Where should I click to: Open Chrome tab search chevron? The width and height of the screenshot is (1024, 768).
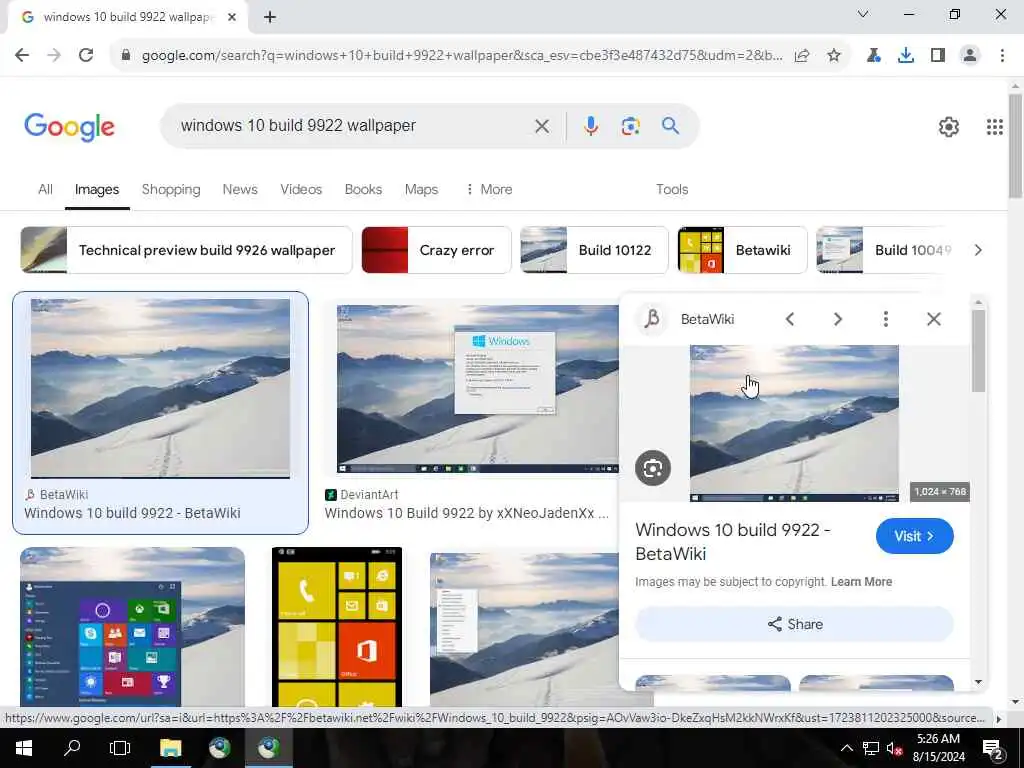pos(863,14)
